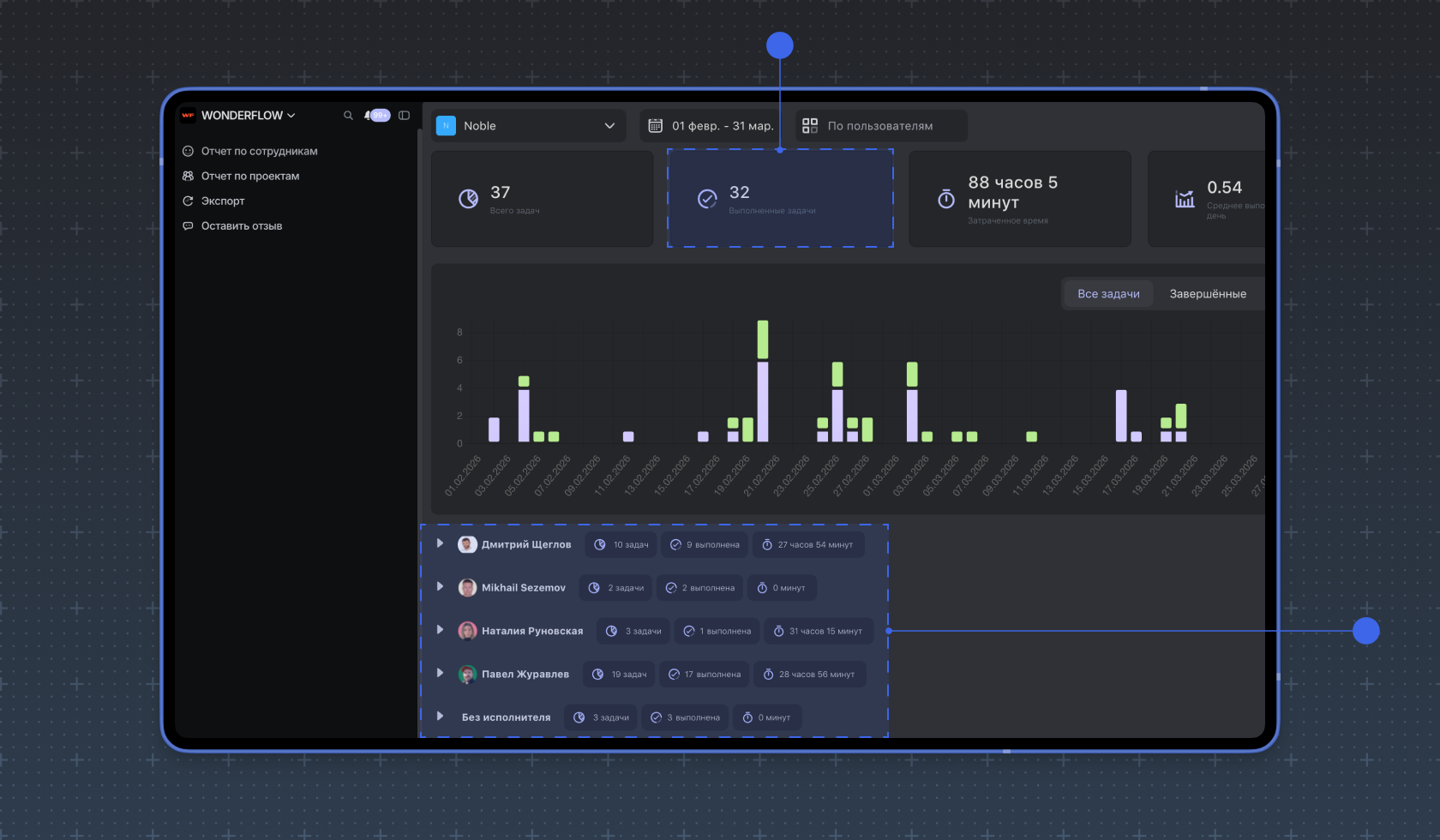Open Отчет по сотрудникам in sidebar
The width and height of the screenshot is (1440, 840).
click(x=259, y=152)
